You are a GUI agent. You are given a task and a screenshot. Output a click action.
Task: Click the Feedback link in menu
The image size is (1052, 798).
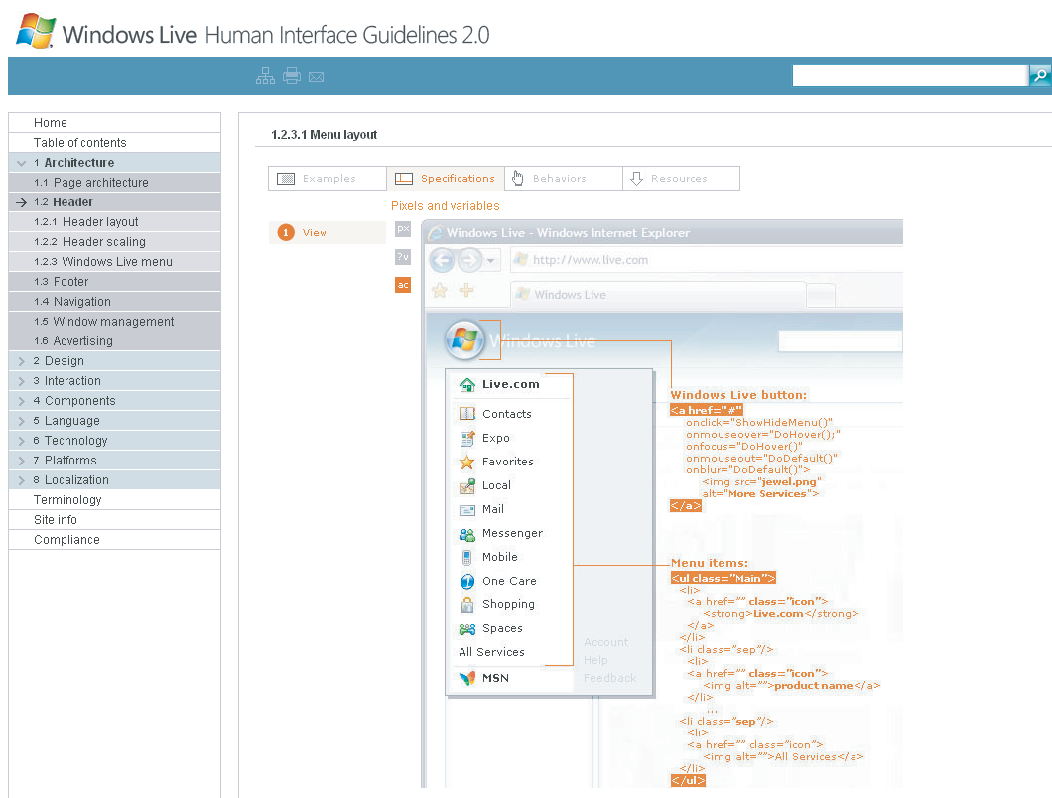click(x=610, y=679)
